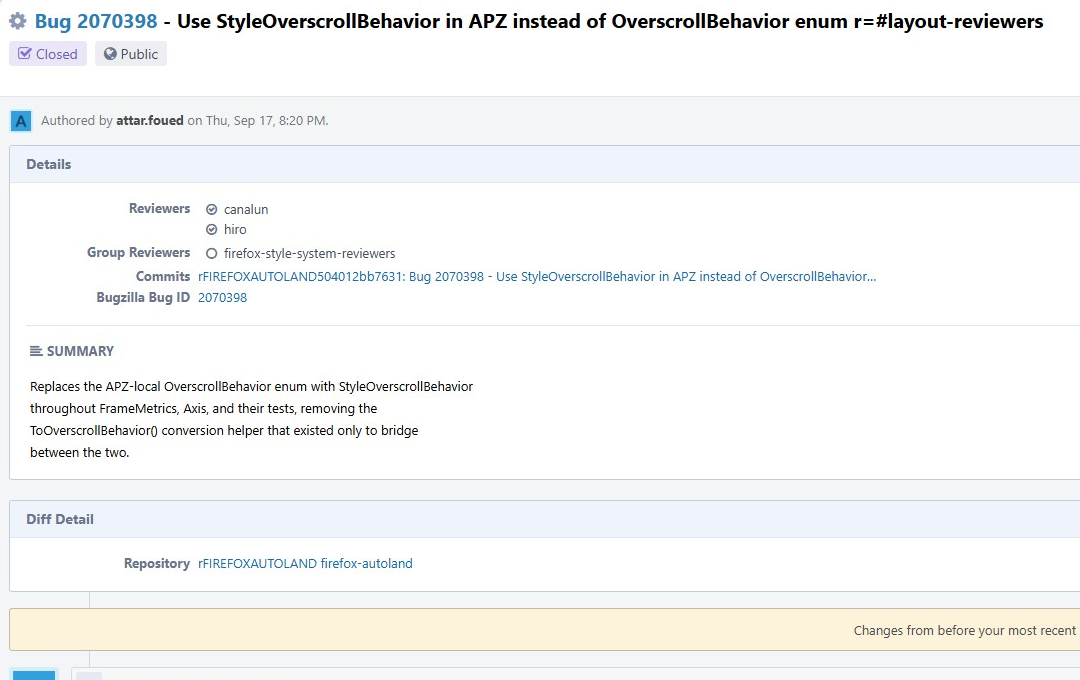Viewport: 1080px width, 680px height.
Task: Click the gear icon before the bug title
Action: coord(17,21)
